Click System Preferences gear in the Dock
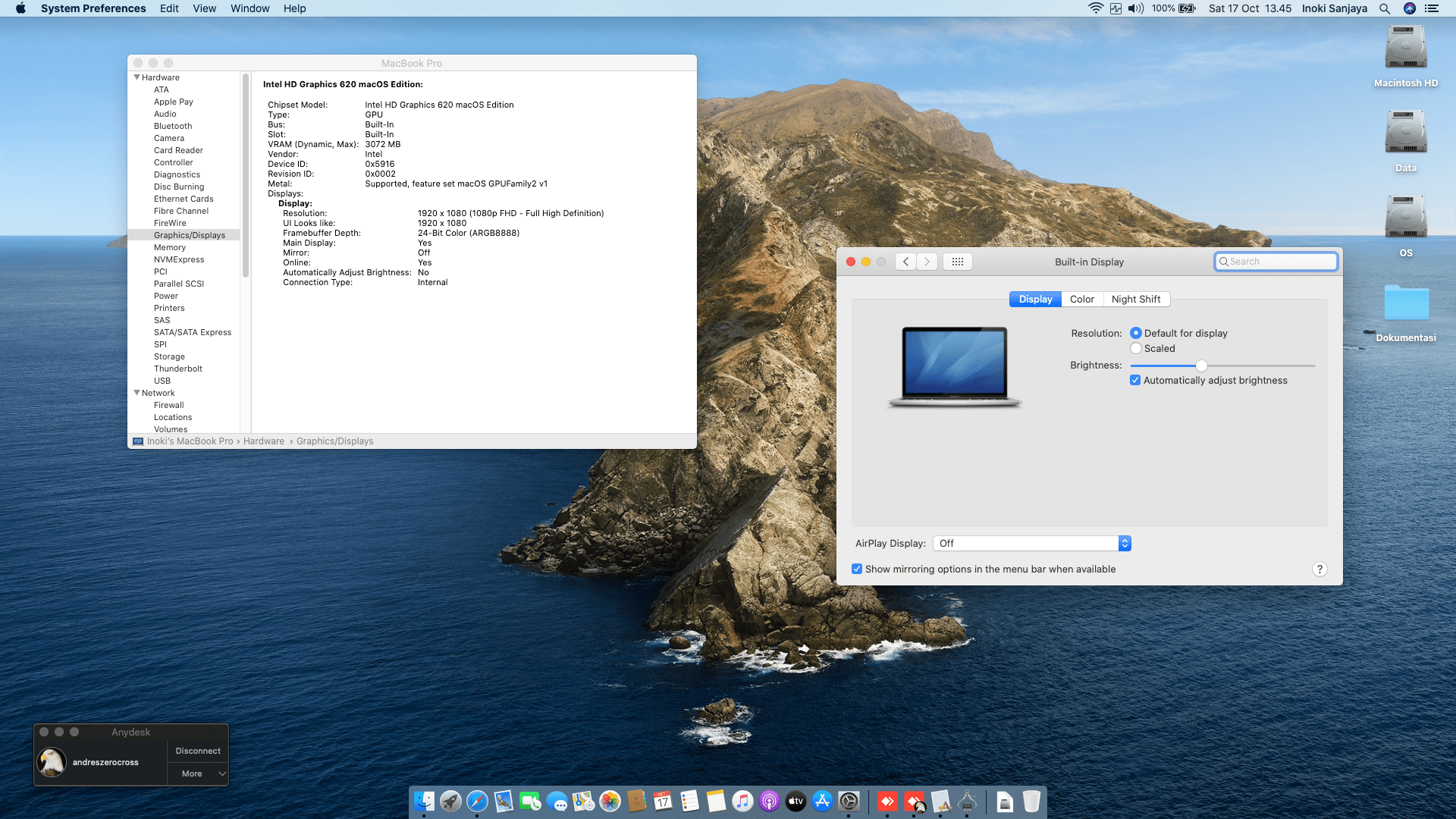Viewport: 1456px width, 819px height. (849, 801)
